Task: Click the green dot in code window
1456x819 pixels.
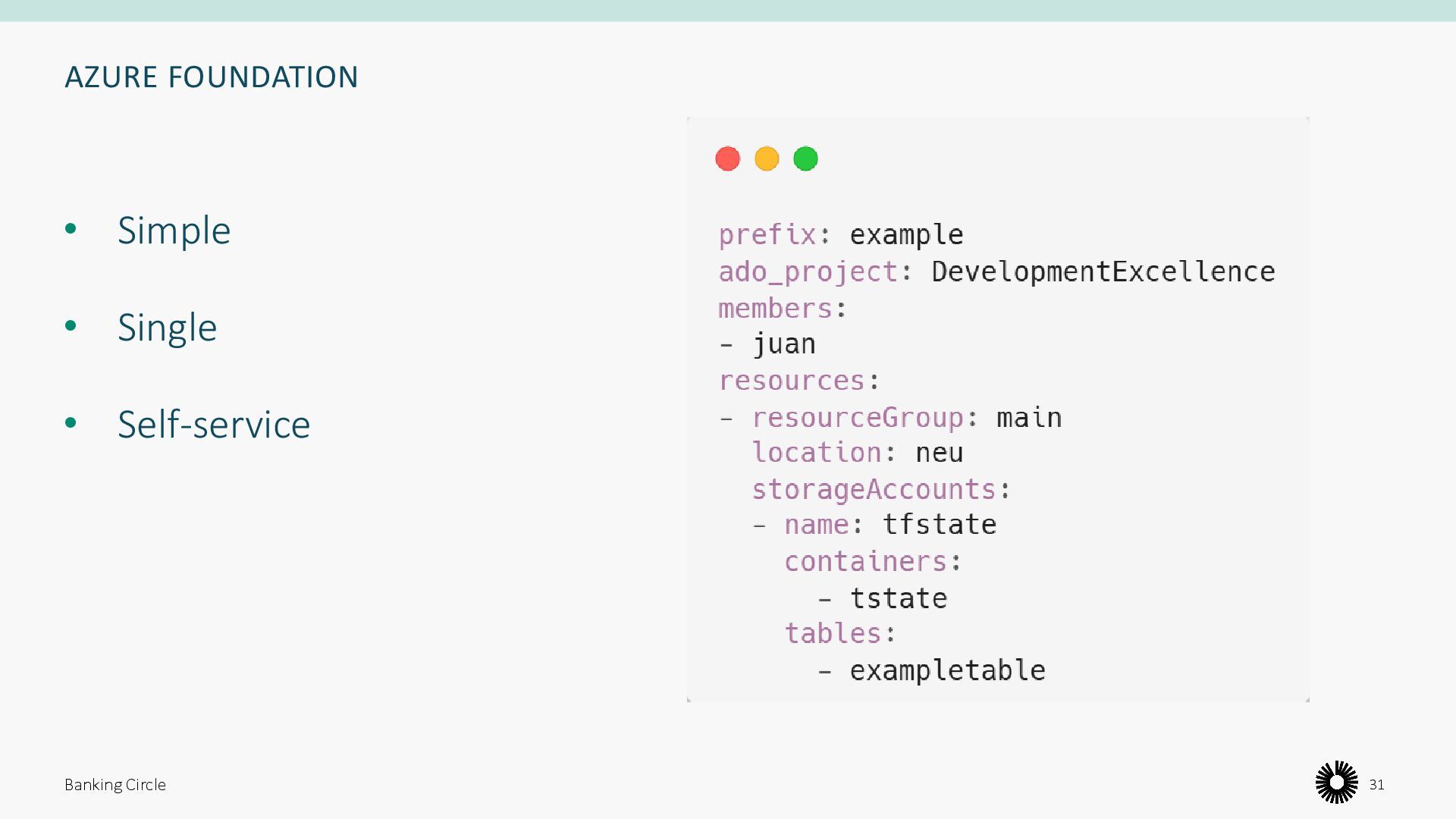Action: tap(805, 158)
